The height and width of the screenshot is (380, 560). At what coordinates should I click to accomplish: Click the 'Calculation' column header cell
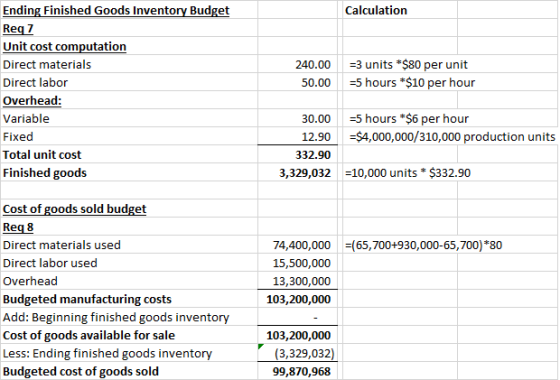tap(400, 10)
